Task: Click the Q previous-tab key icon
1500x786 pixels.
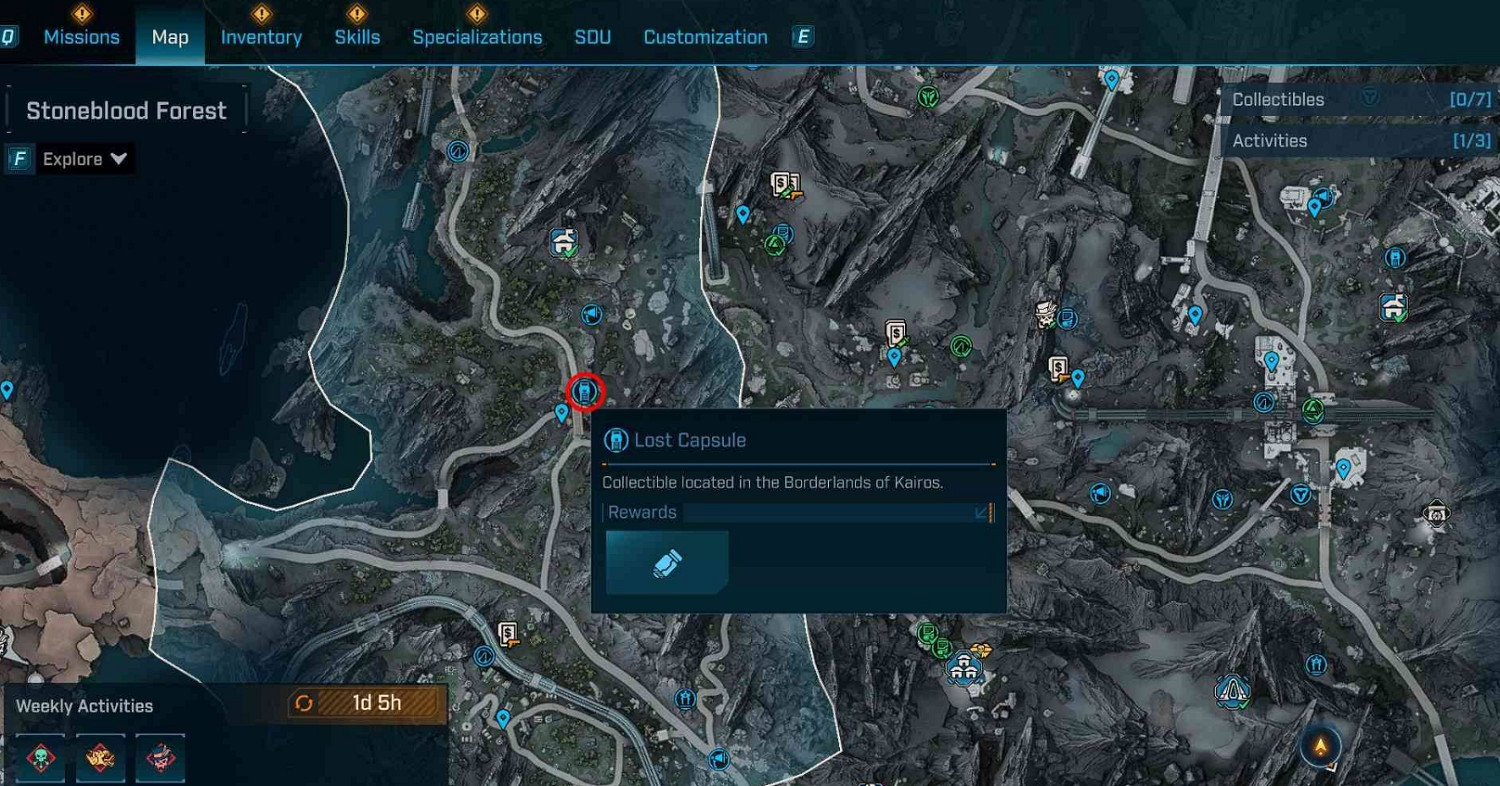Action: (9, 37)
